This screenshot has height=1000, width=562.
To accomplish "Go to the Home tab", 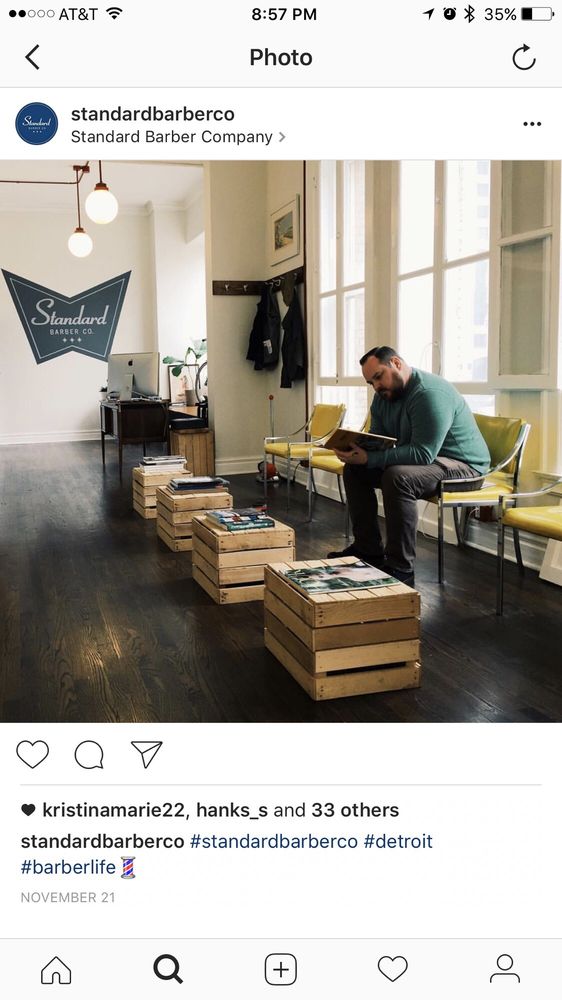I will [56, 969].
